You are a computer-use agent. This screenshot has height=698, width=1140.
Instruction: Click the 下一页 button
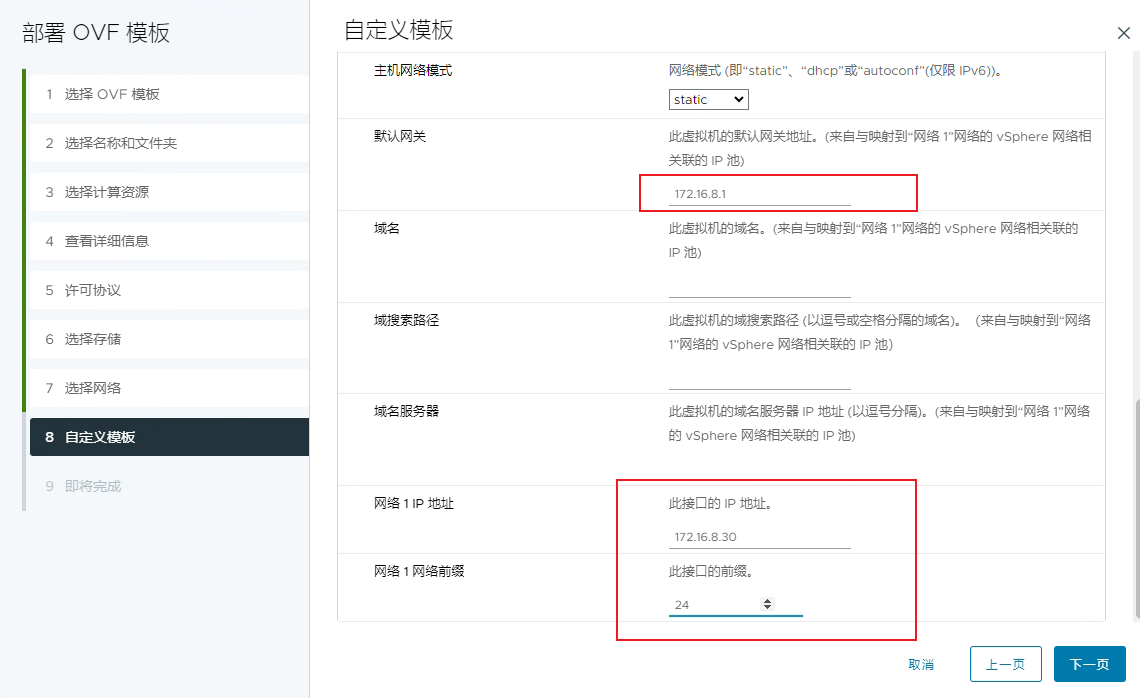pyautogui.click(x=1089, y=664)
